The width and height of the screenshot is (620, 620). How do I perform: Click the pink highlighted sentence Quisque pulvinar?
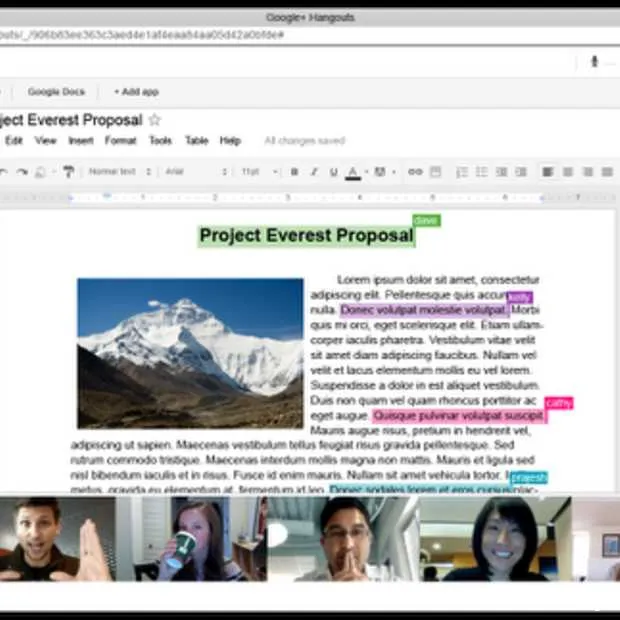[459, 416]
